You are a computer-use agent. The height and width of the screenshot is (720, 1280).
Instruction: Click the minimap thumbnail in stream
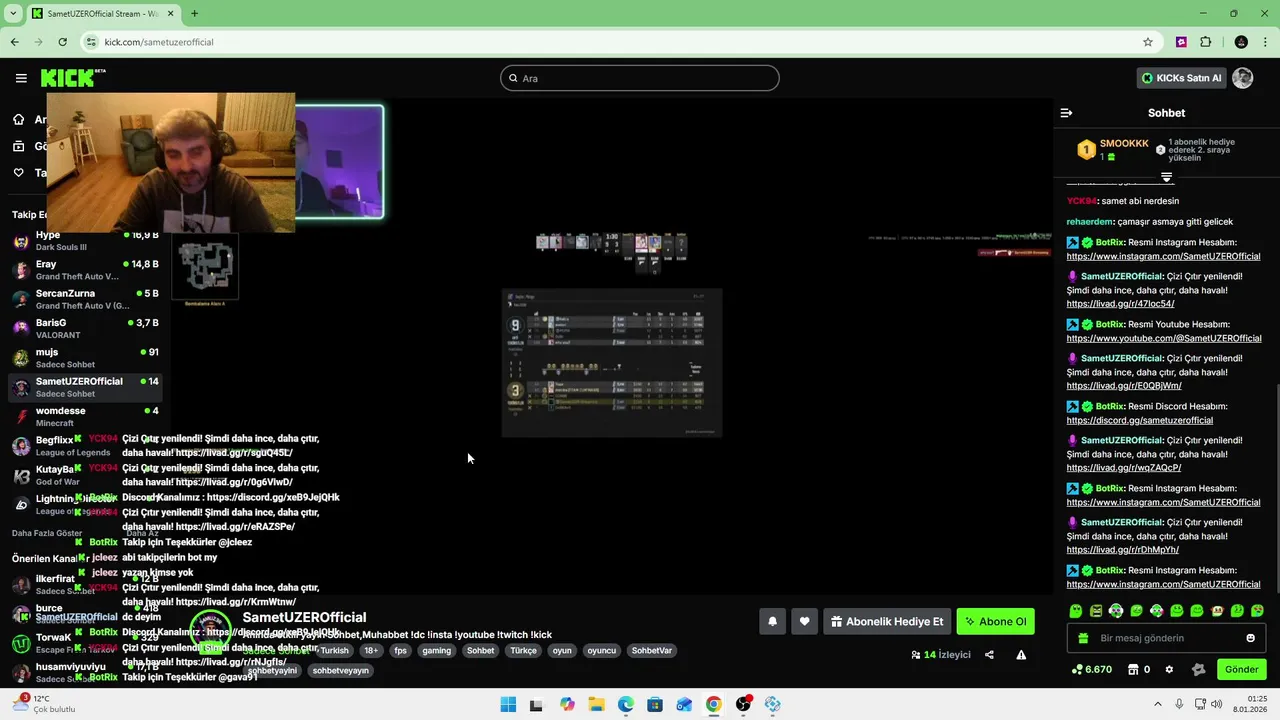(205, 268)
